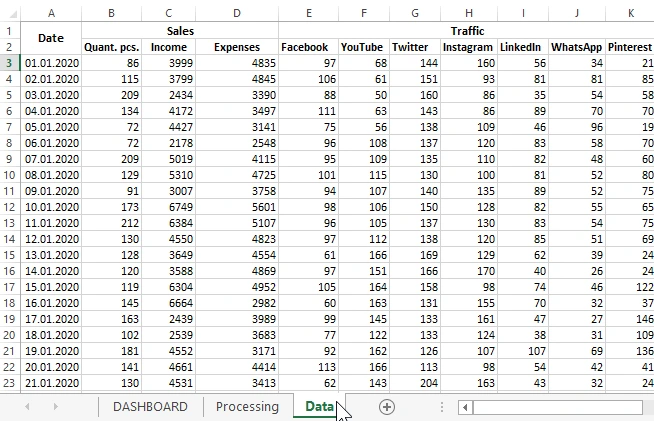Select date cell 15.01.2020
Screen dimensions: 654x421
[x=51, y=287]
